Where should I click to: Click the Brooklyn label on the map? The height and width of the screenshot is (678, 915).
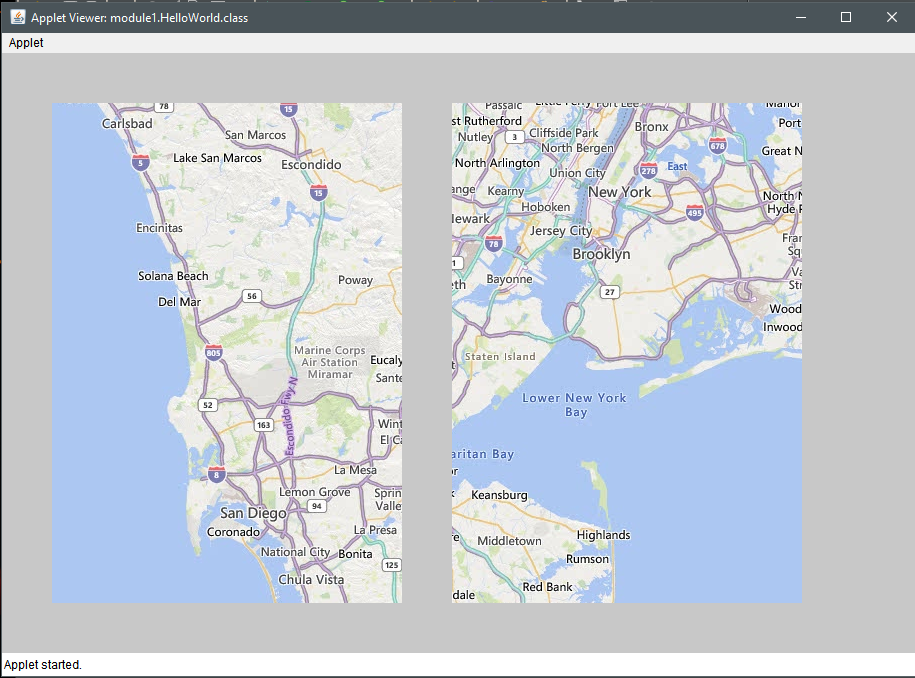click(x=601, y=253)
